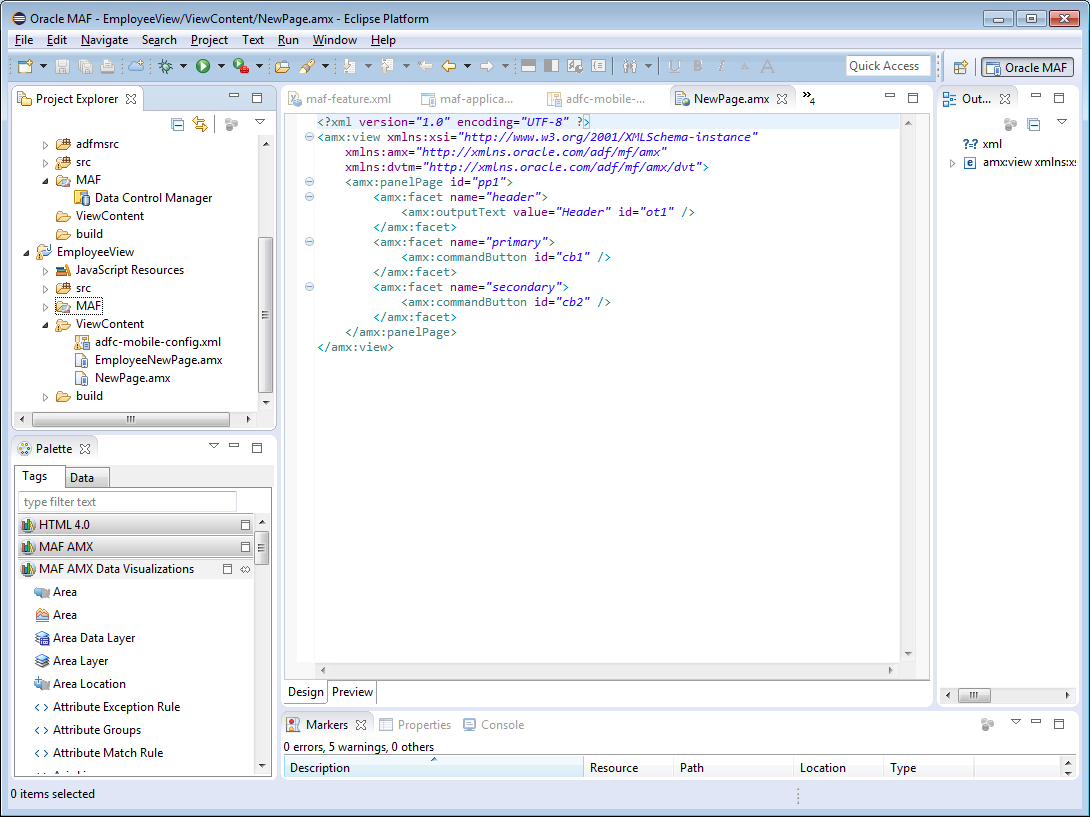Toggle Link with Editor in Project Explorer
Viewport: 1090px width, 817px height.
[x=200, y=124]
